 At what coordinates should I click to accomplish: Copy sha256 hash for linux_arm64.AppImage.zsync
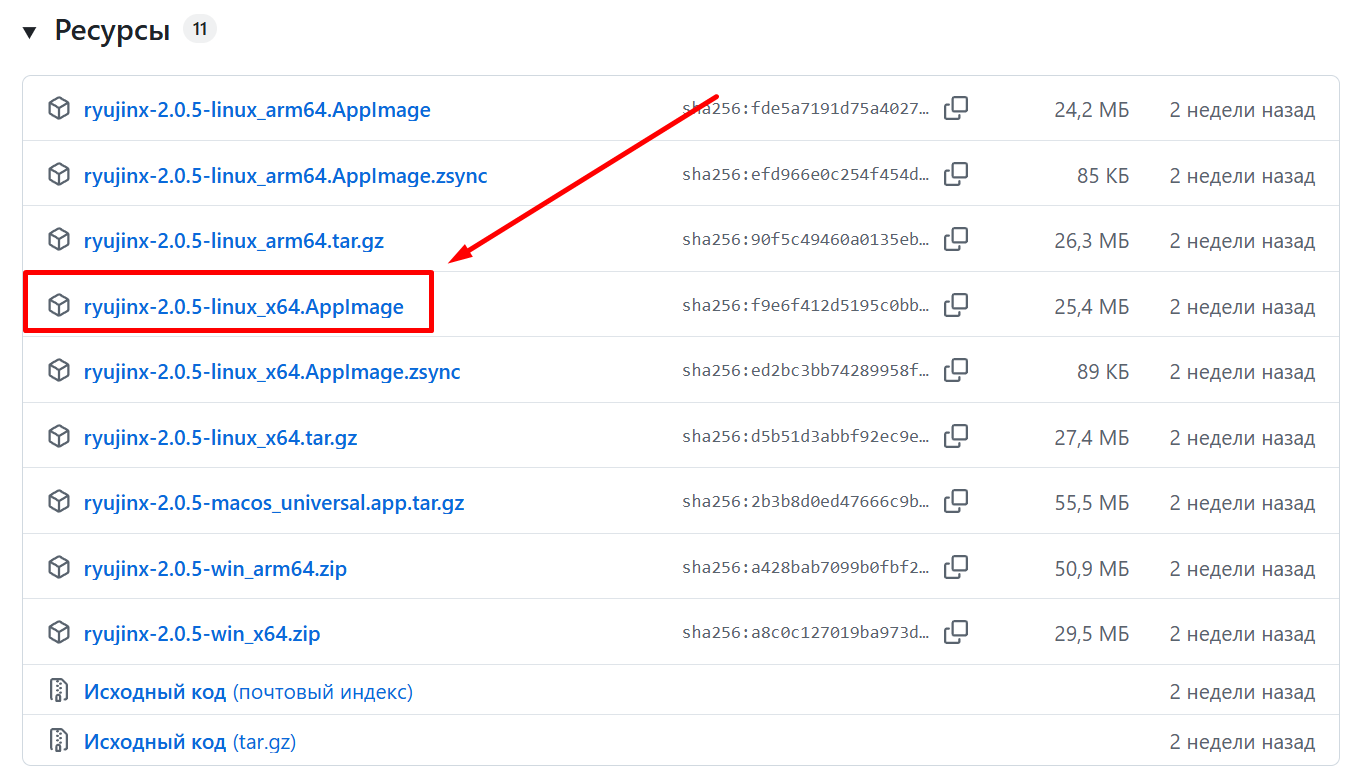[x=956, y=174]
